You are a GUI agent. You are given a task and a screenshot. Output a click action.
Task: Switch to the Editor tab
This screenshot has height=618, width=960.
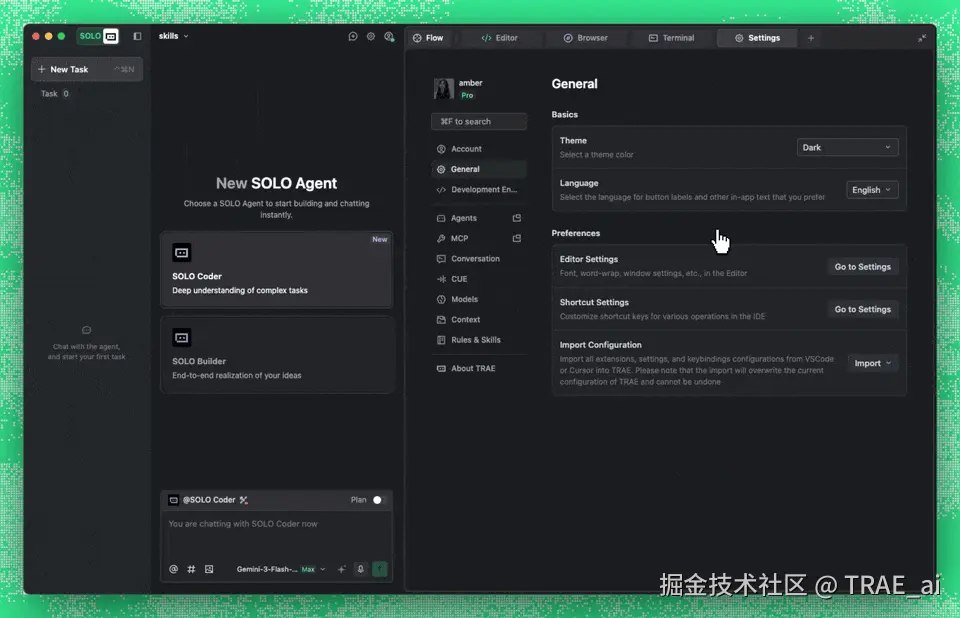pos(500,38)
